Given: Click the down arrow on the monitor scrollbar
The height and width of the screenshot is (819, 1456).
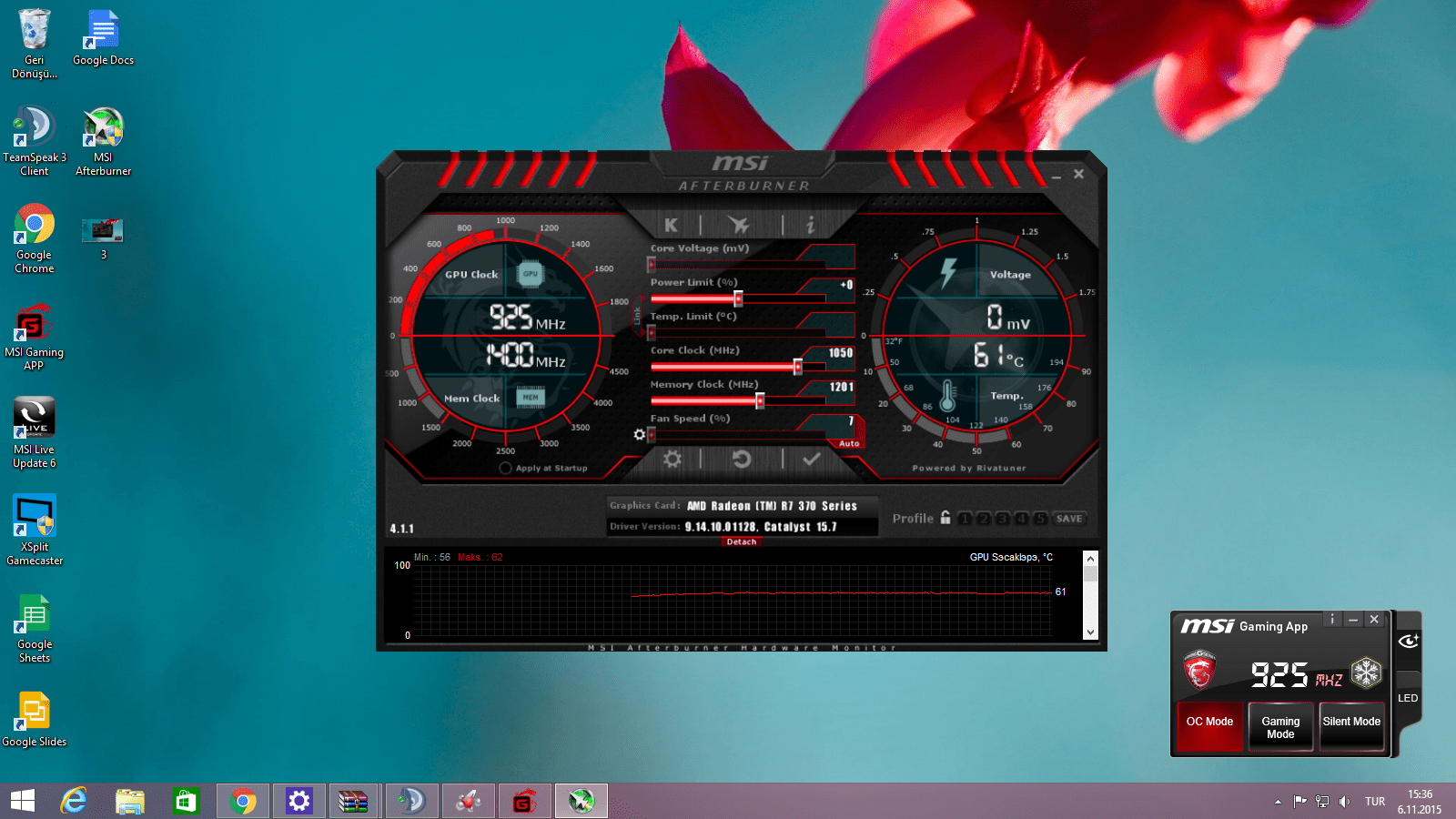Looking at the screenshot, I should pyautogui.click(x=1090, y=631).
